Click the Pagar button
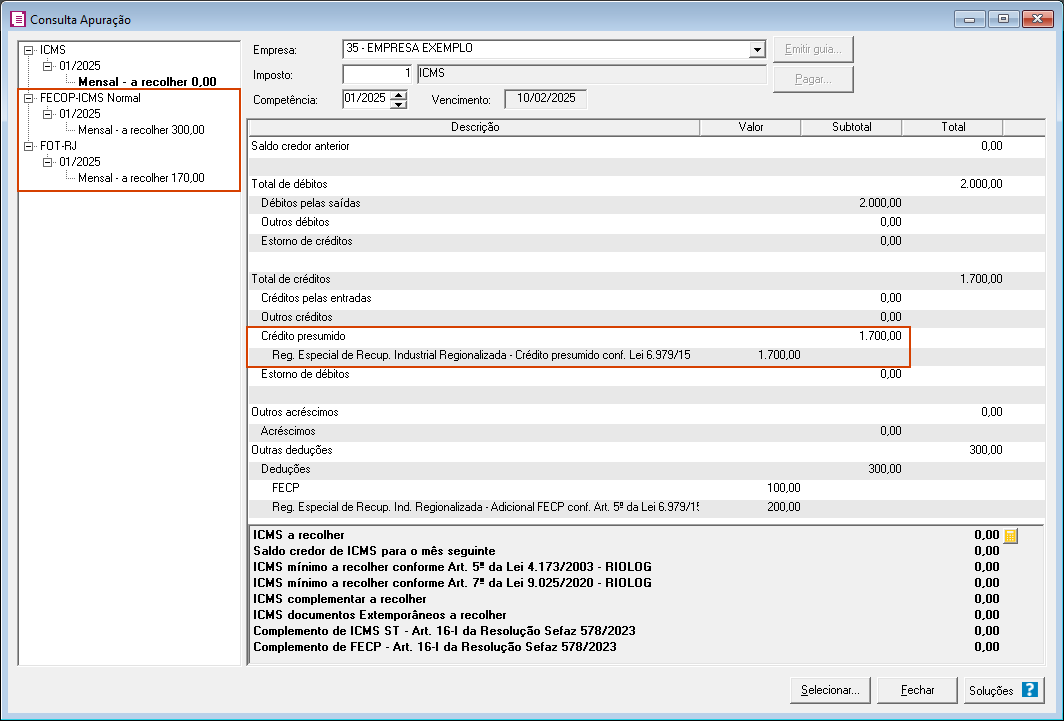The image size is (1064, 721). tap(813, 79)
